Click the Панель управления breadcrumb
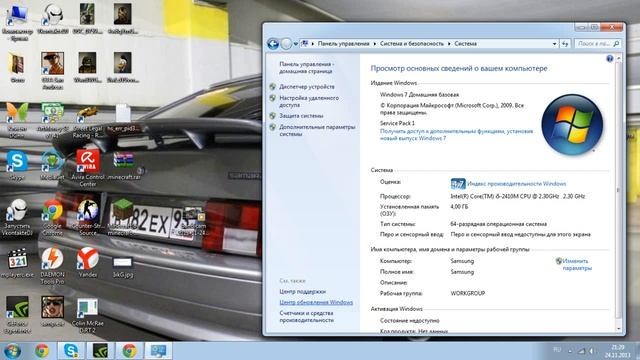This screenshot has height=360, width=640. point(343,44)
